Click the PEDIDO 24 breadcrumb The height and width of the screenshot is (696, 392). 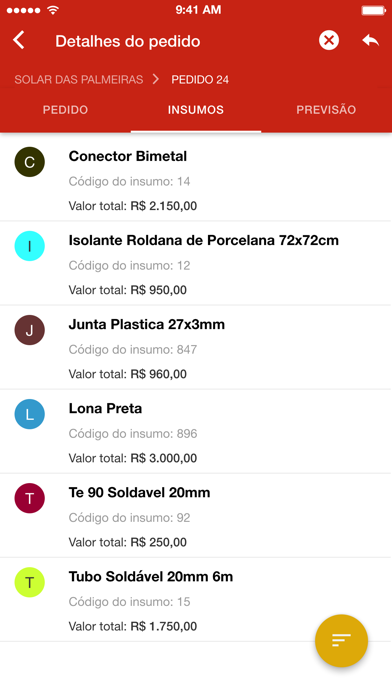200,79
